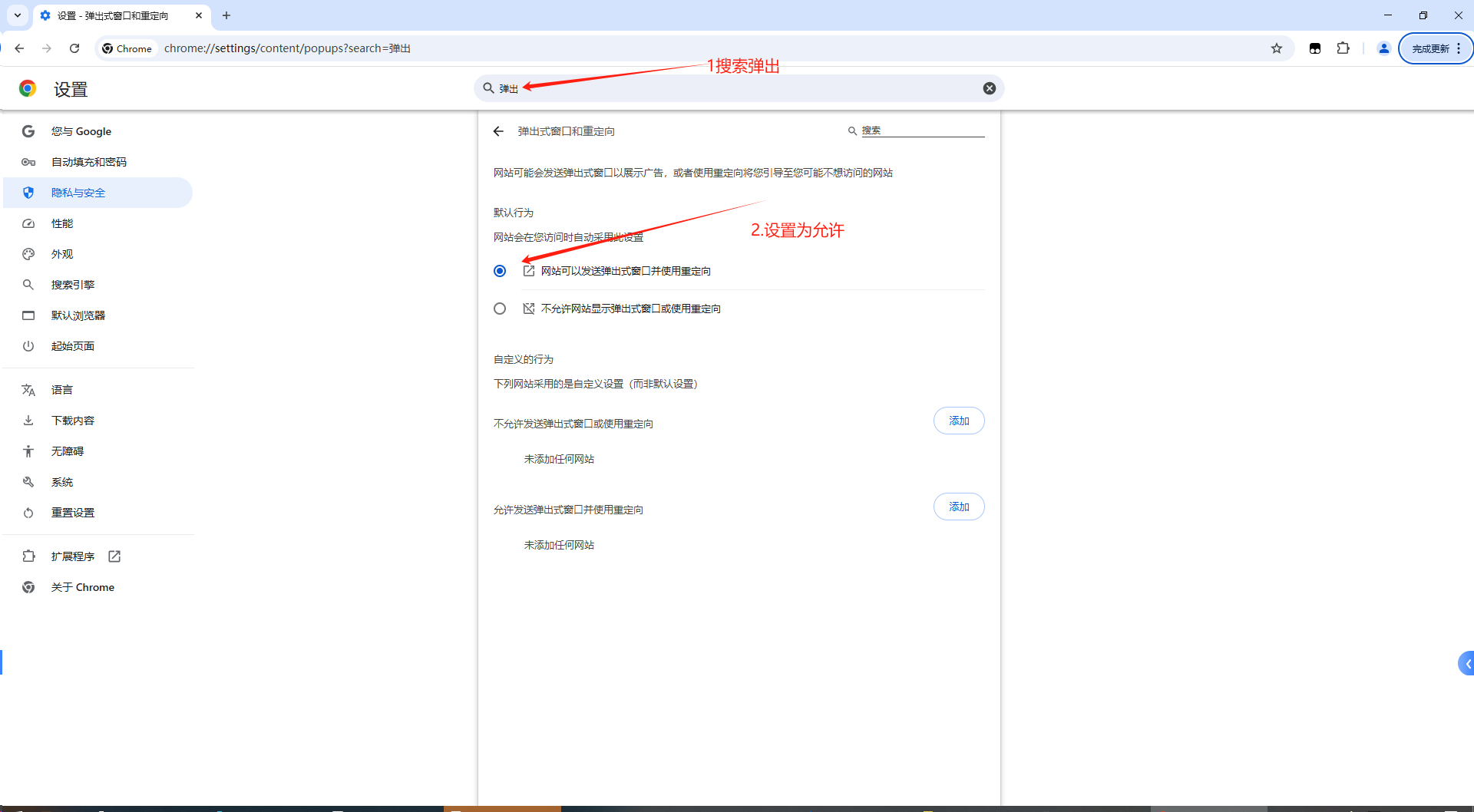Open the 完成更新 menu button
Screen dimensions: 1474x812
(x=1436, y=48)
